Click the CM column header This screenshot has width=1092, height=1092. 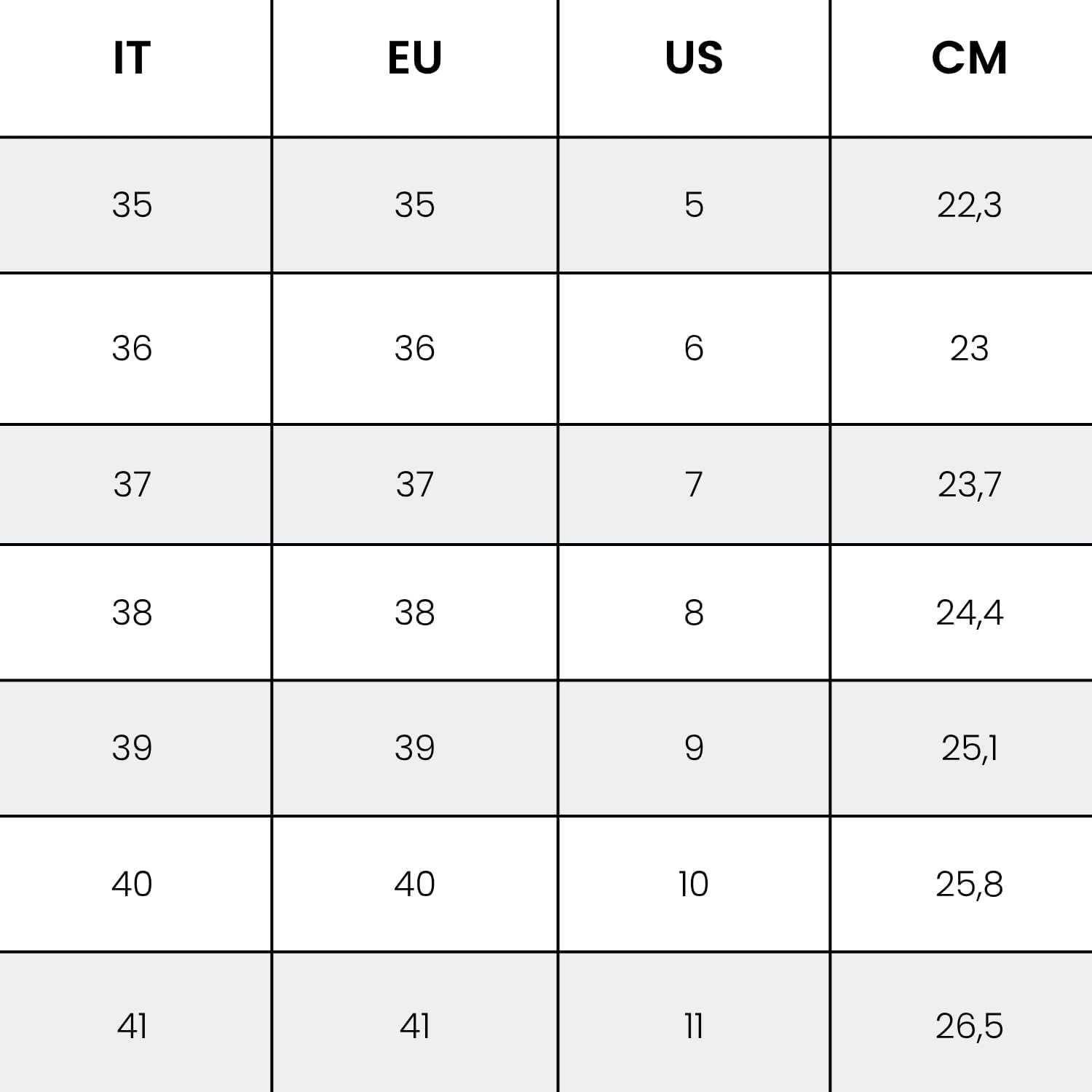pyautogui.click(x=962, y=68)
